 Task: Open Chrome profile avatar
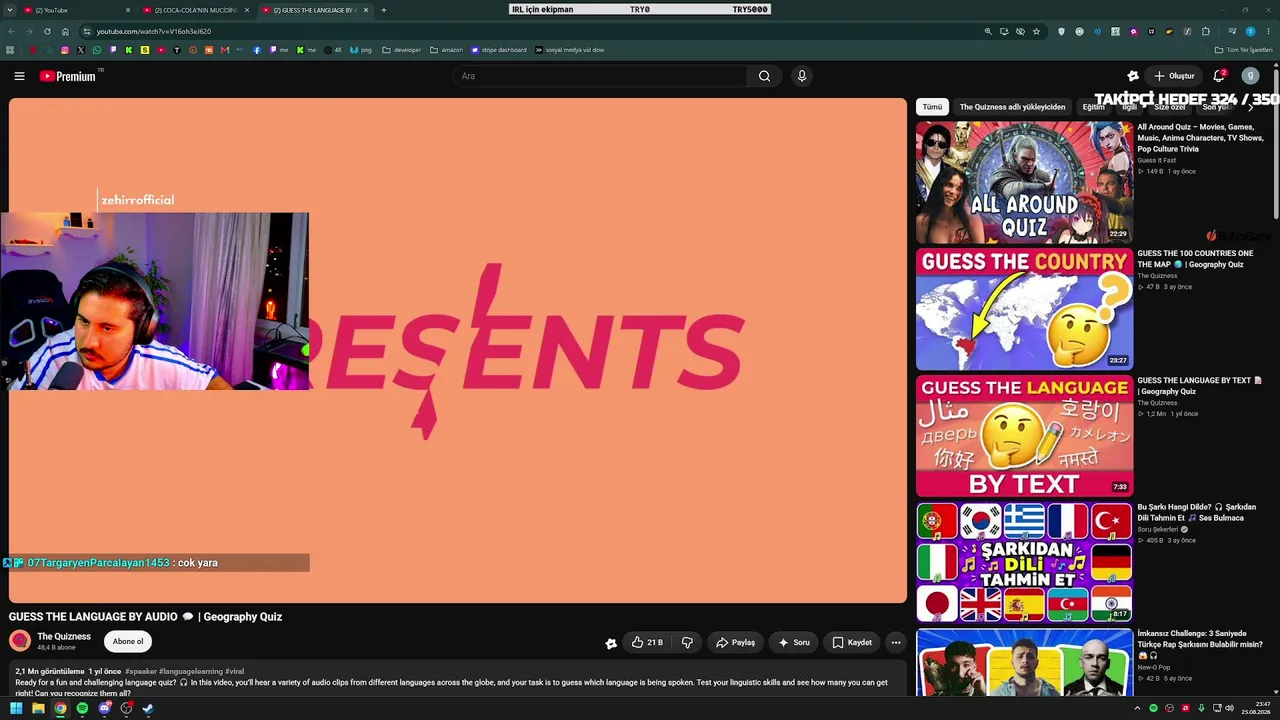[1250, 31]
